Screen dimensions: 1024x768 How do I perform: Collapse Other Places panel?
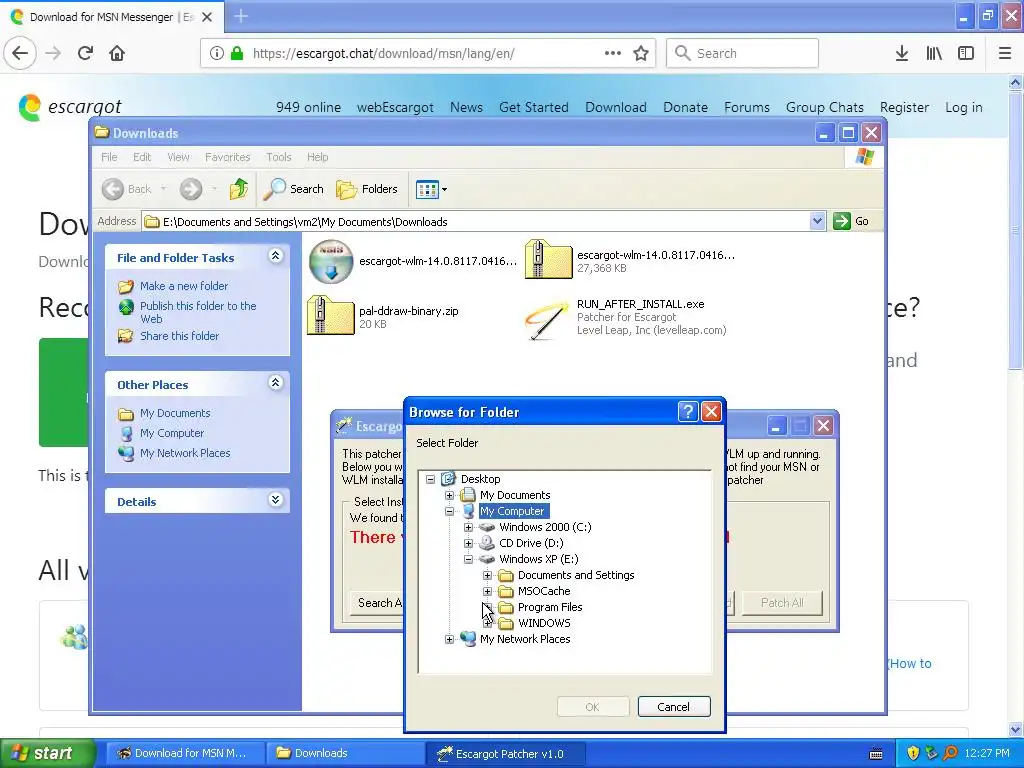point(276,383)
